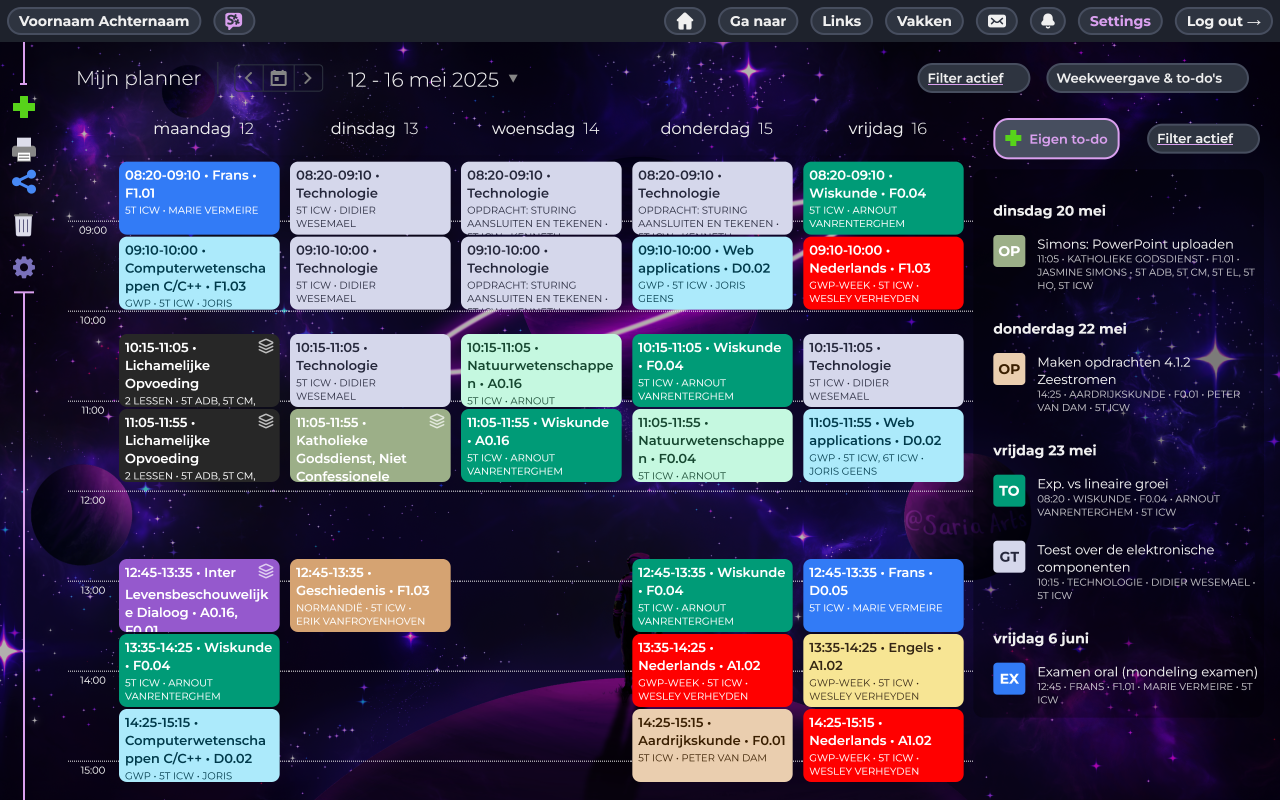
Task: Go to previous week arrow
Action: click(x=249, y=78)
